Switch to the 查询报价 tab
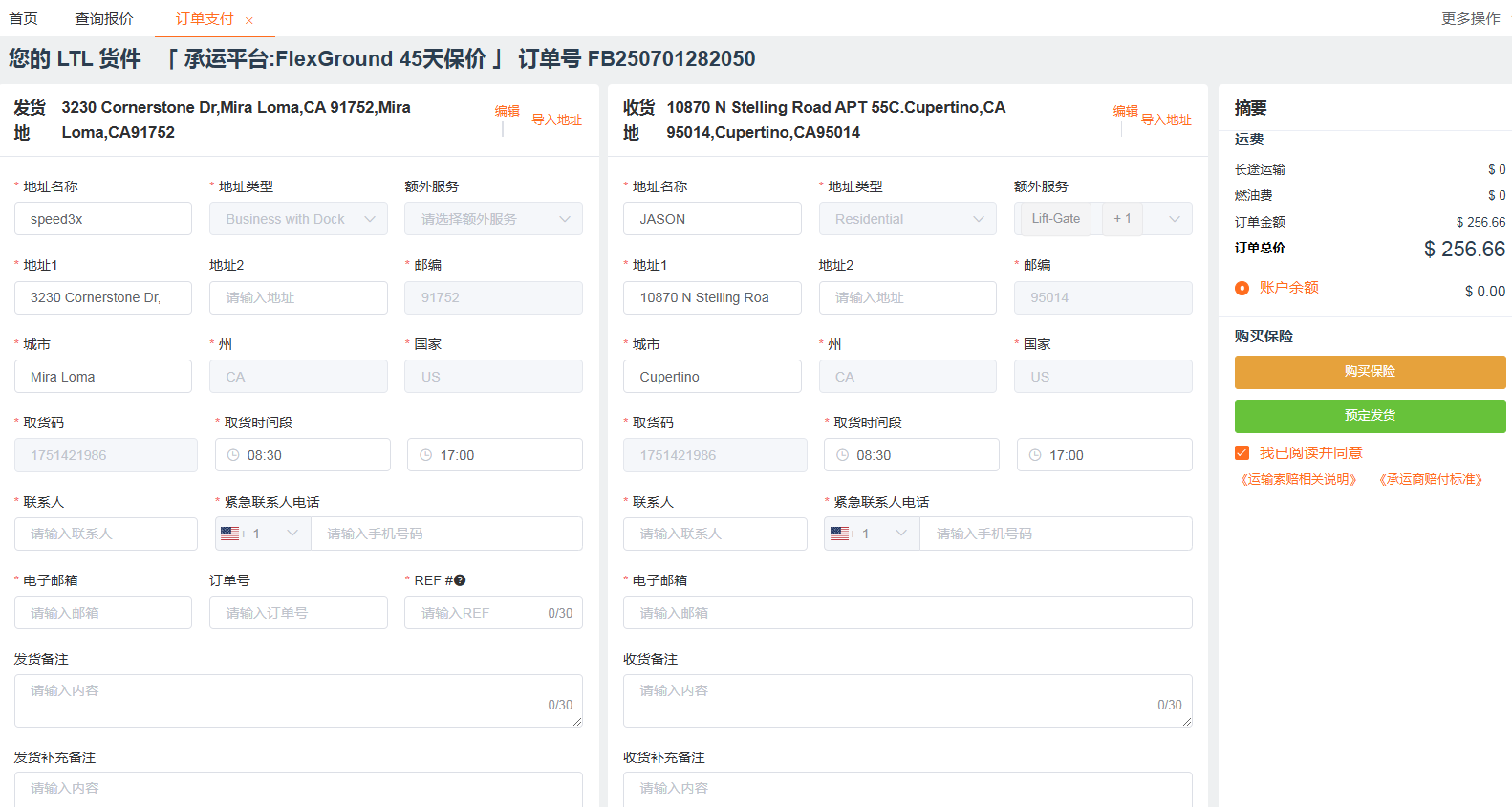The image size is (1512, 807). 104,19
